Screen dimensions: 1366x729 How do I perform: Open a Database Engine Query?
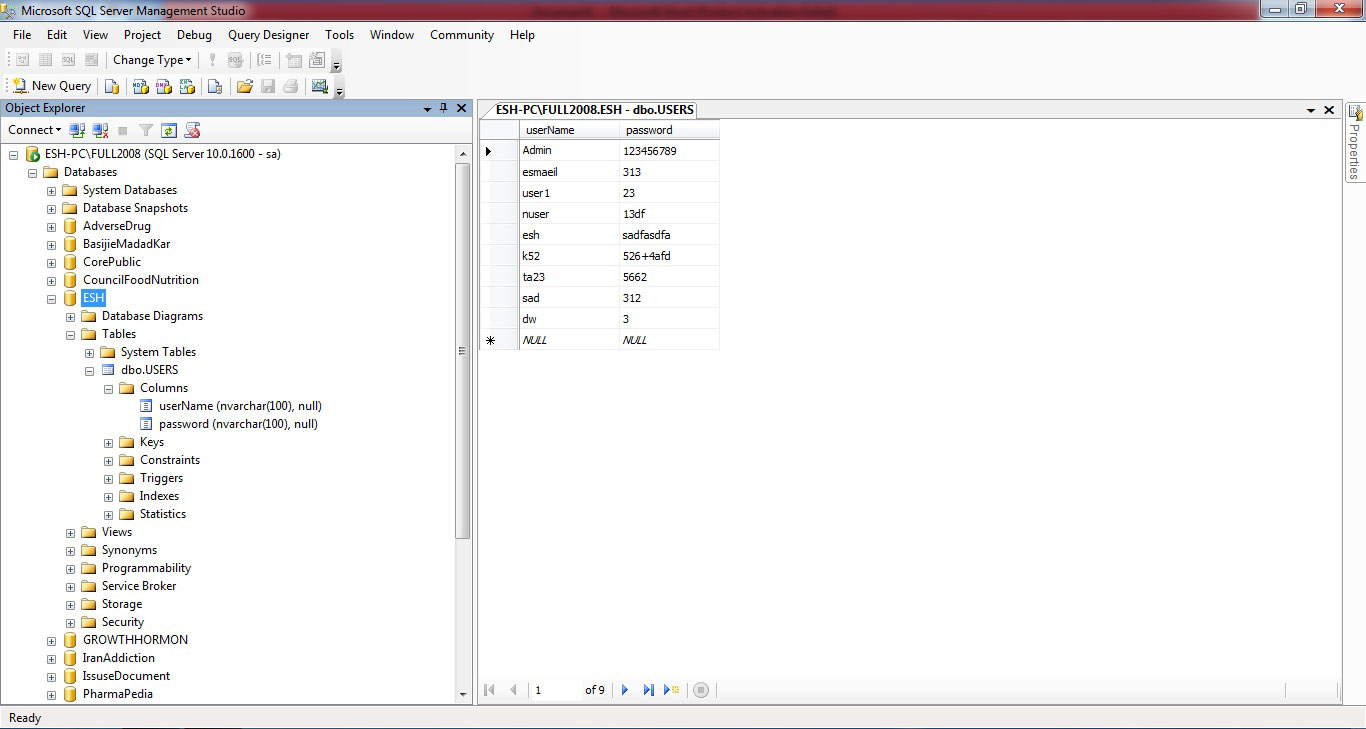113,86
